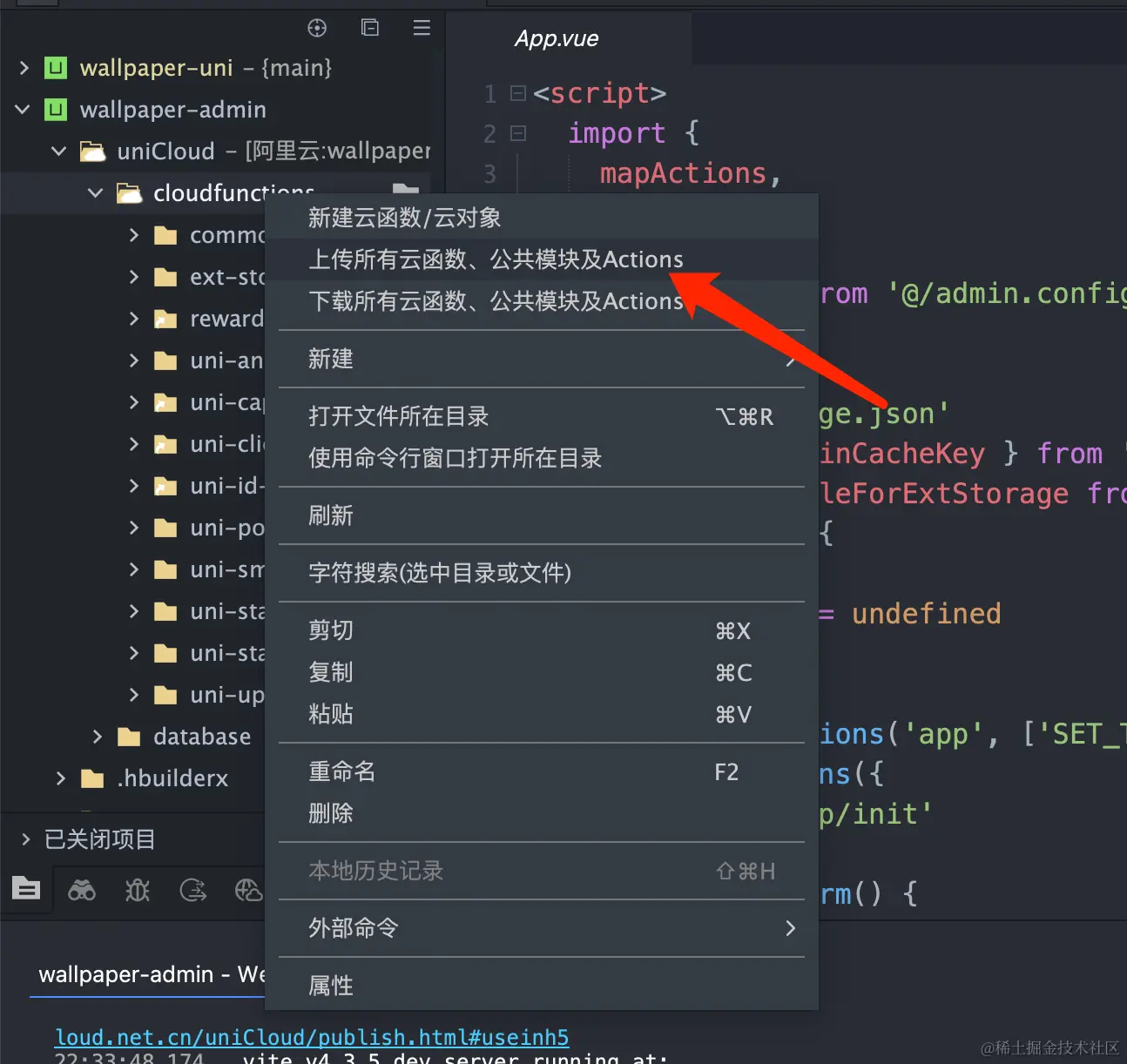Expand the wallpaper-uni project

coord(24,68)
